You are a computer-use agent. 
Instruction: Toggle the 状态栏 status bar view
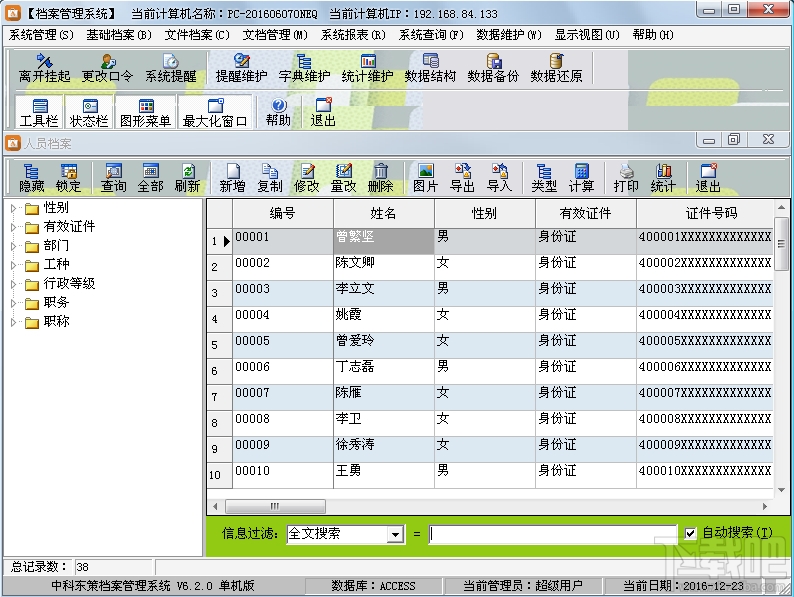pyautogui.click(x=89, y=112)
